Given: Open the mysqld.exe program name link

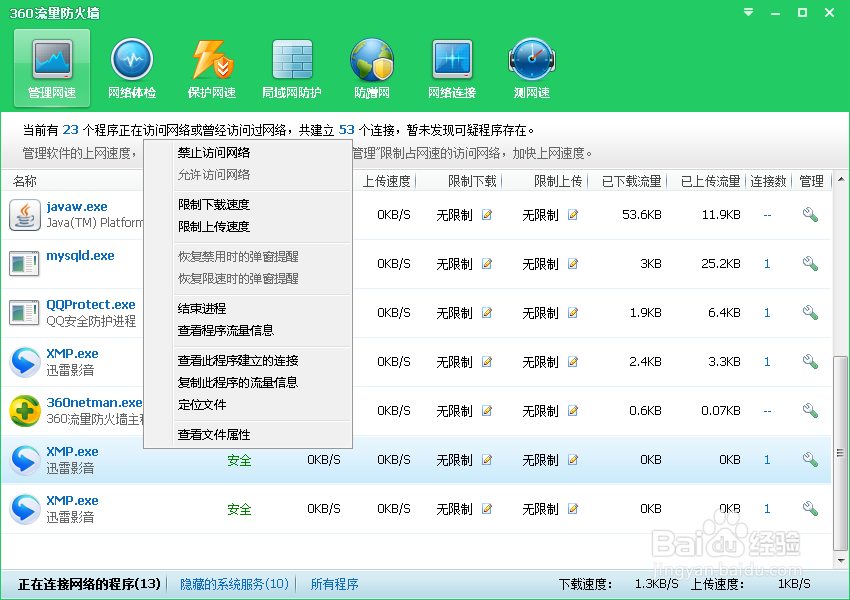Looking at the screenshot, I should click(80, 255).
